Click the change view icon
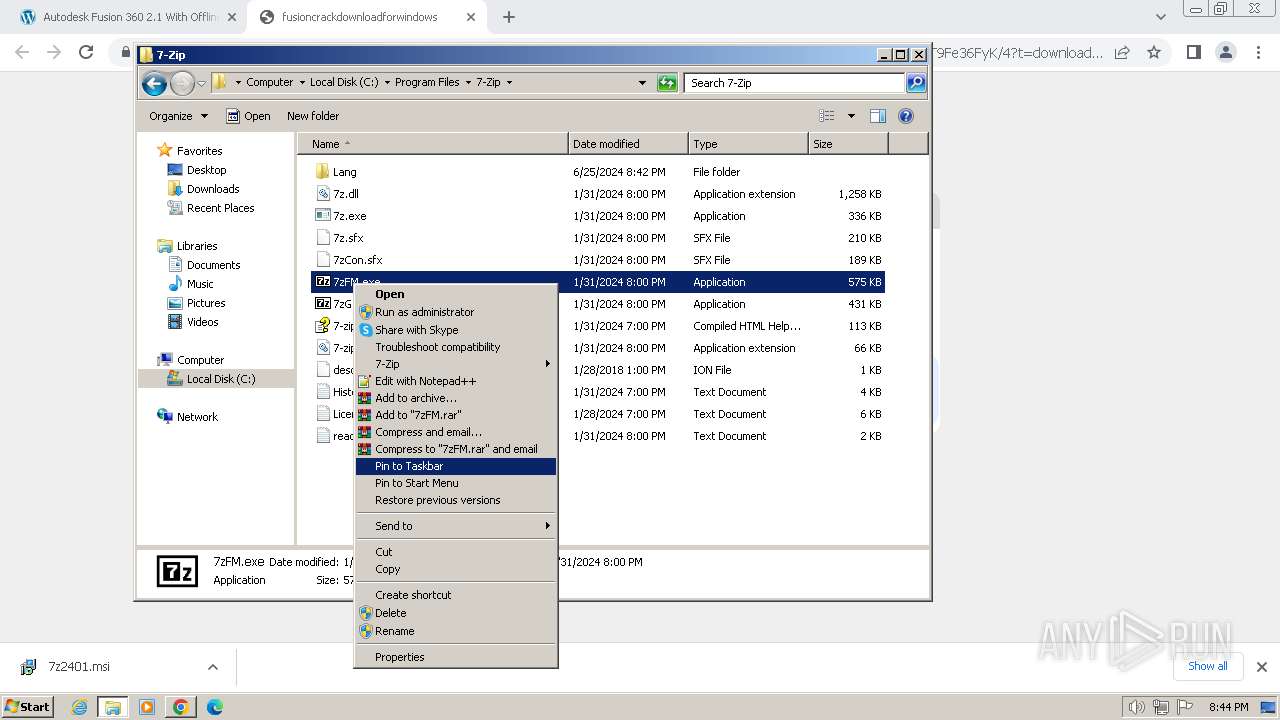This screenshot has height=720, width=1280. (827, 116)
